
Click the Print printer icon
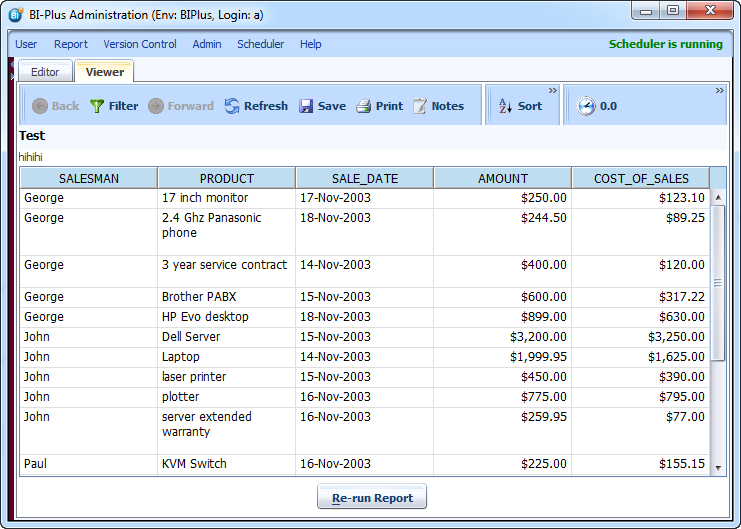click(x=364, y=106)
